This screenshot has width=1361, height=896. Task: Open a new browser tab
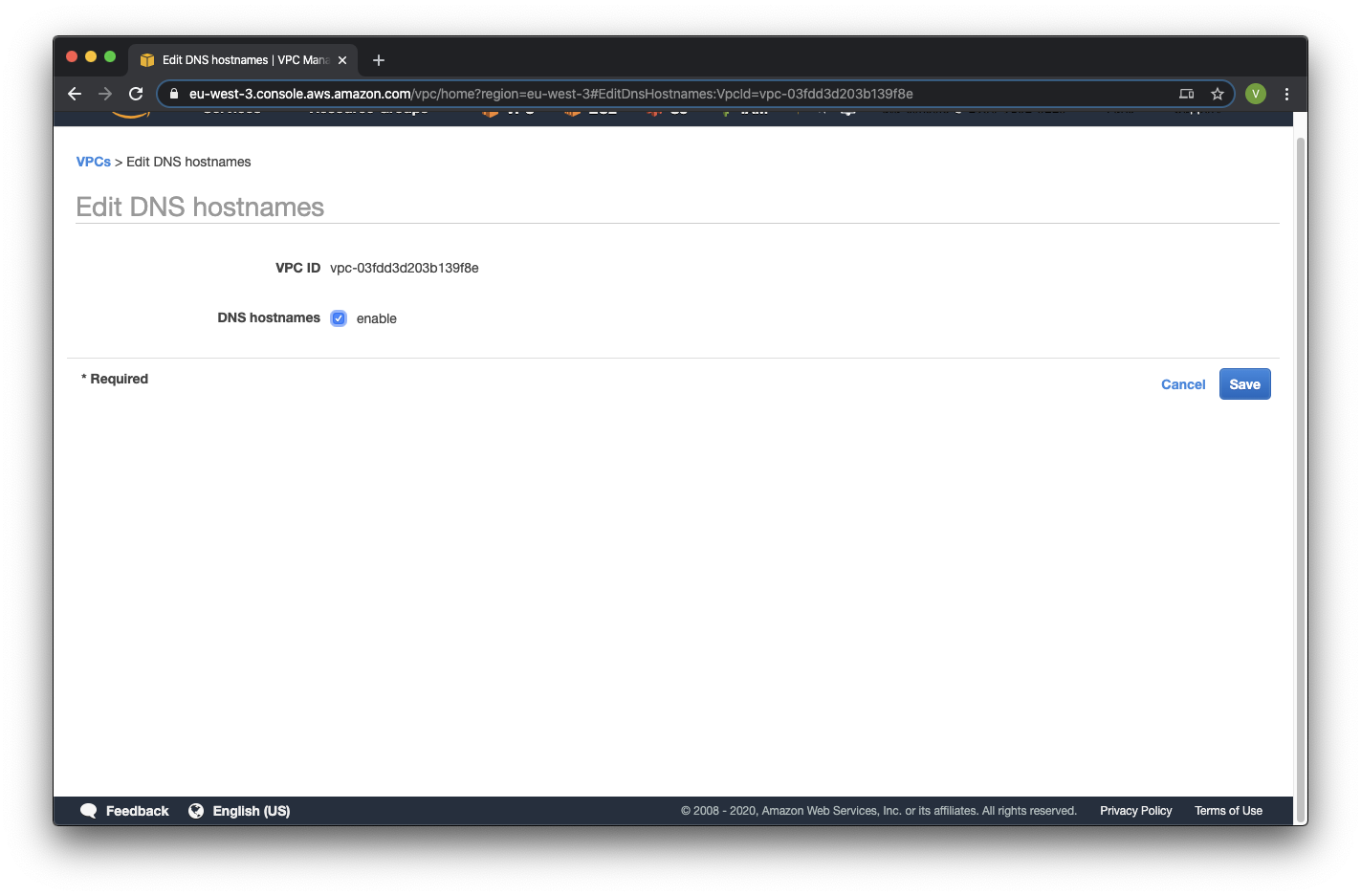379,60
